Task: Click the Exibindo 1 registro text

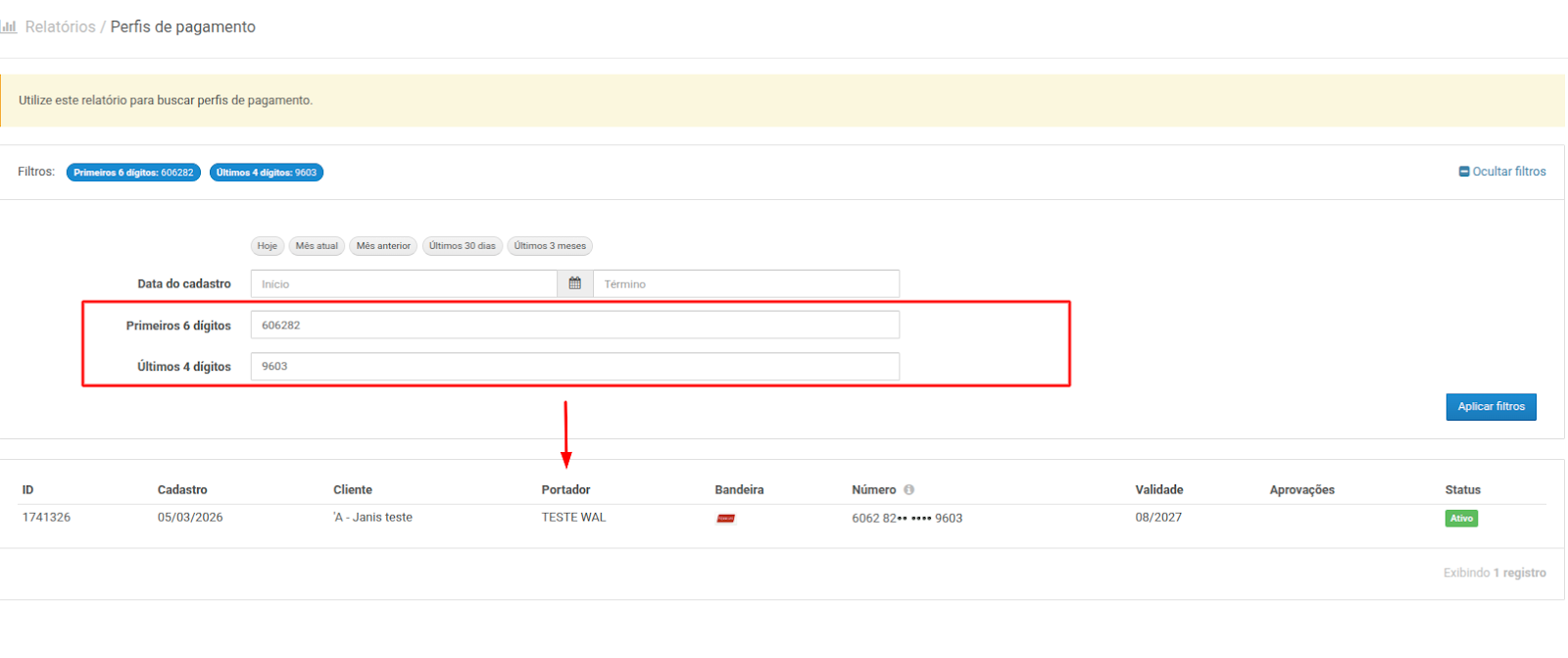Action: click(1494, 573)
